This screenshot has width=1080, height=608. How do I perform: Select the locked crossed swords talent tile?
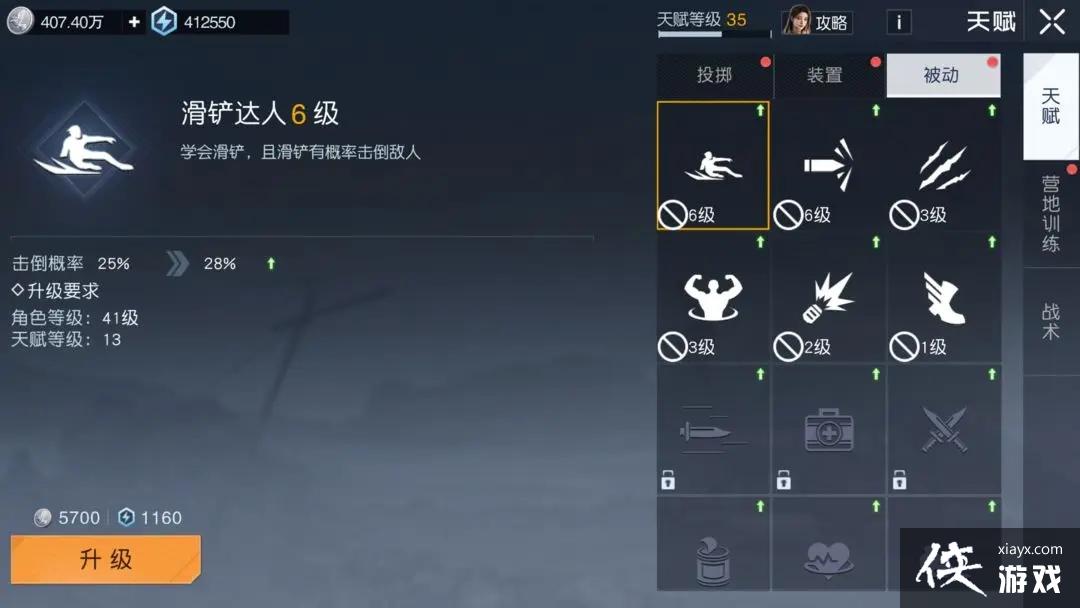click(944, 430)
